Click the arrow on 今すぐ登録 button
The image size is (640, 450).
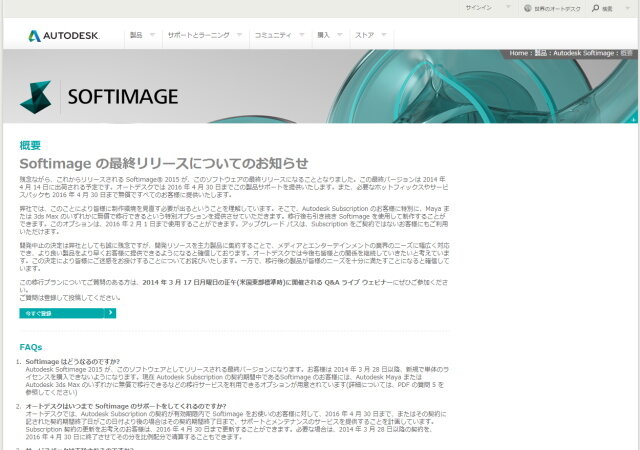(110, 313)
